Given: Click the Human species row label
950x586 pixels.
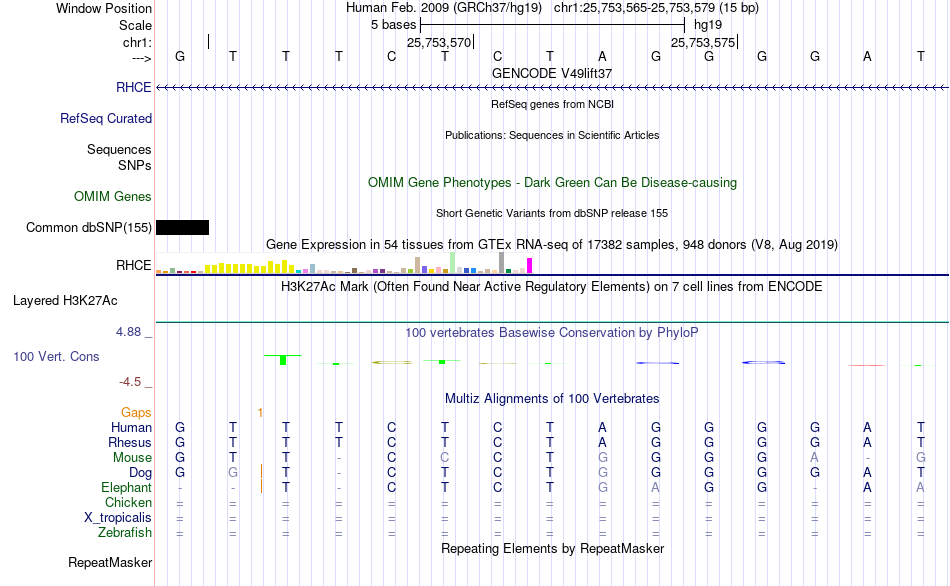Looking at the screenshot, I should pyautogui.click(x=131, y=428).
